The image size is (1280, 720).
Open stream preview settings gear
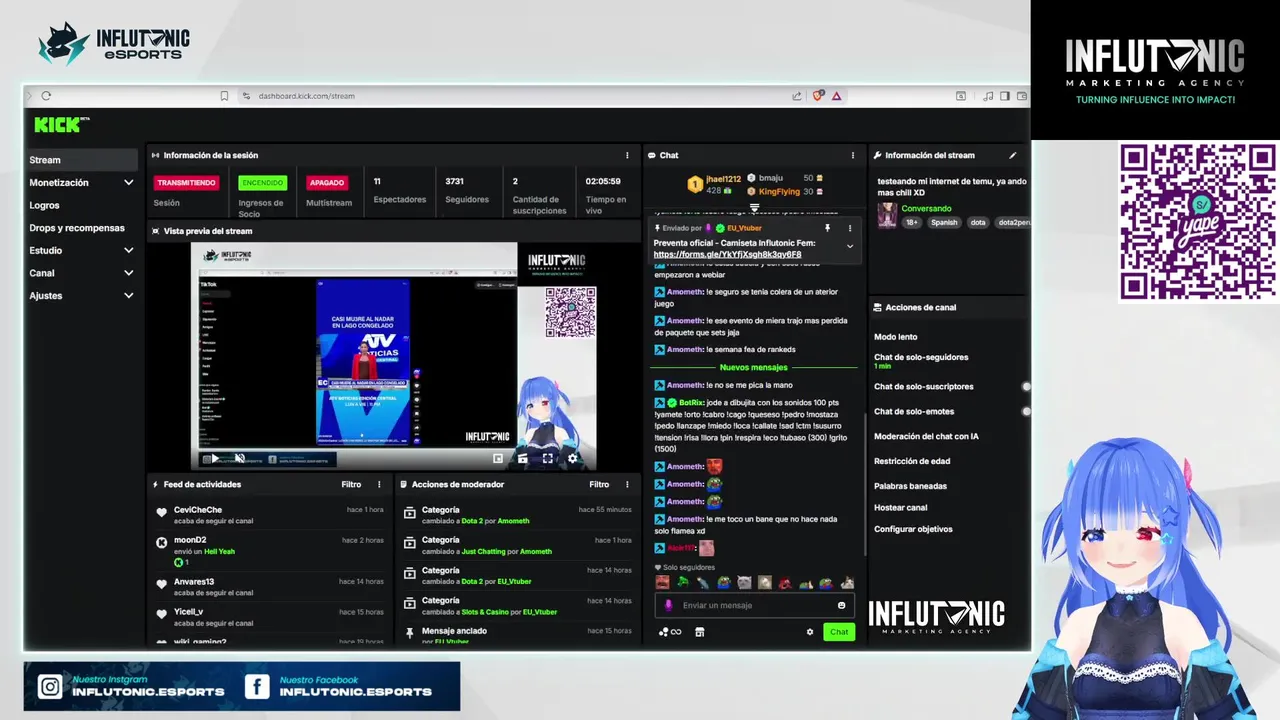pos(573,459)
